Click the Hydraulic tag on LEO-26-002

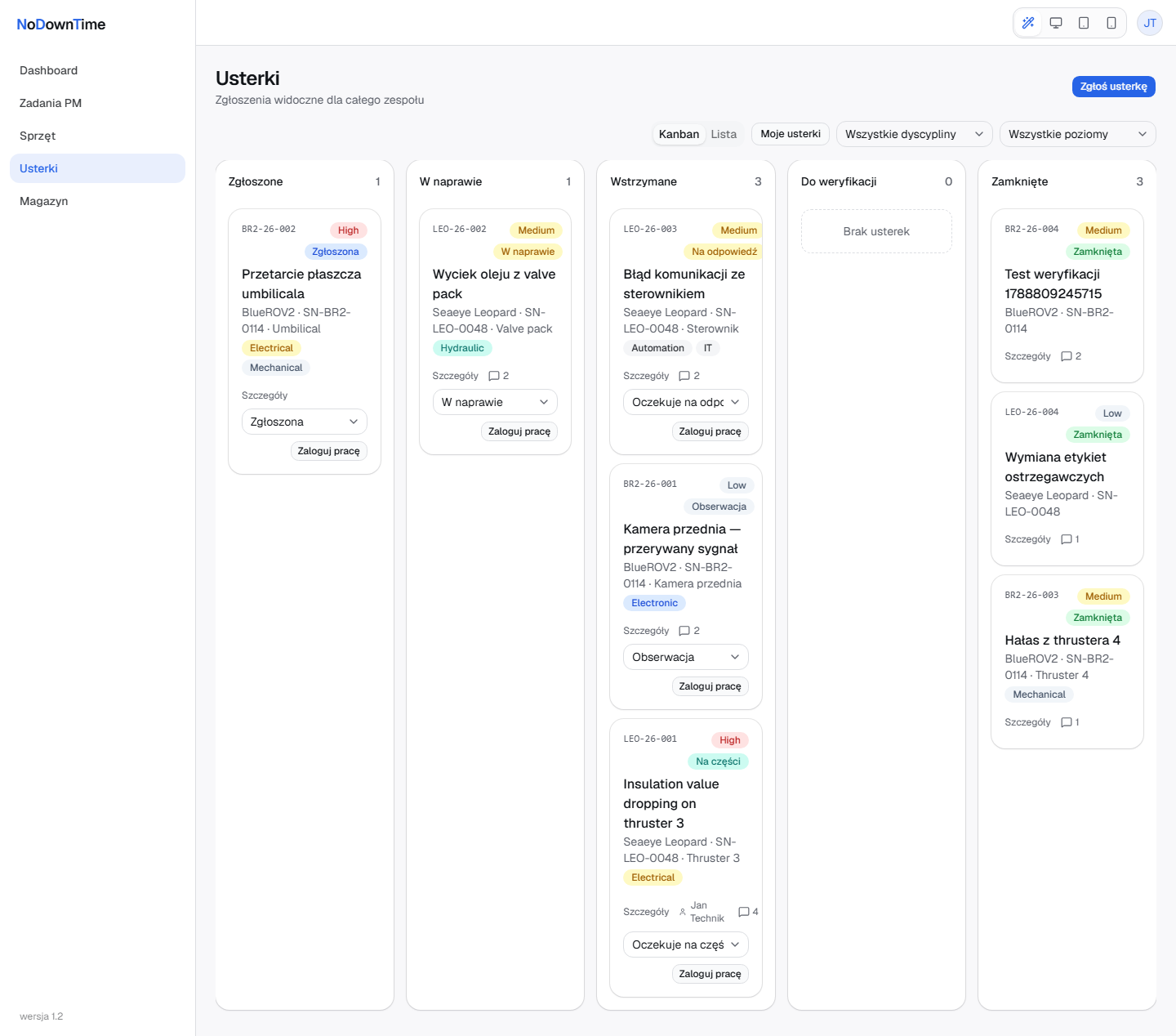462,348
